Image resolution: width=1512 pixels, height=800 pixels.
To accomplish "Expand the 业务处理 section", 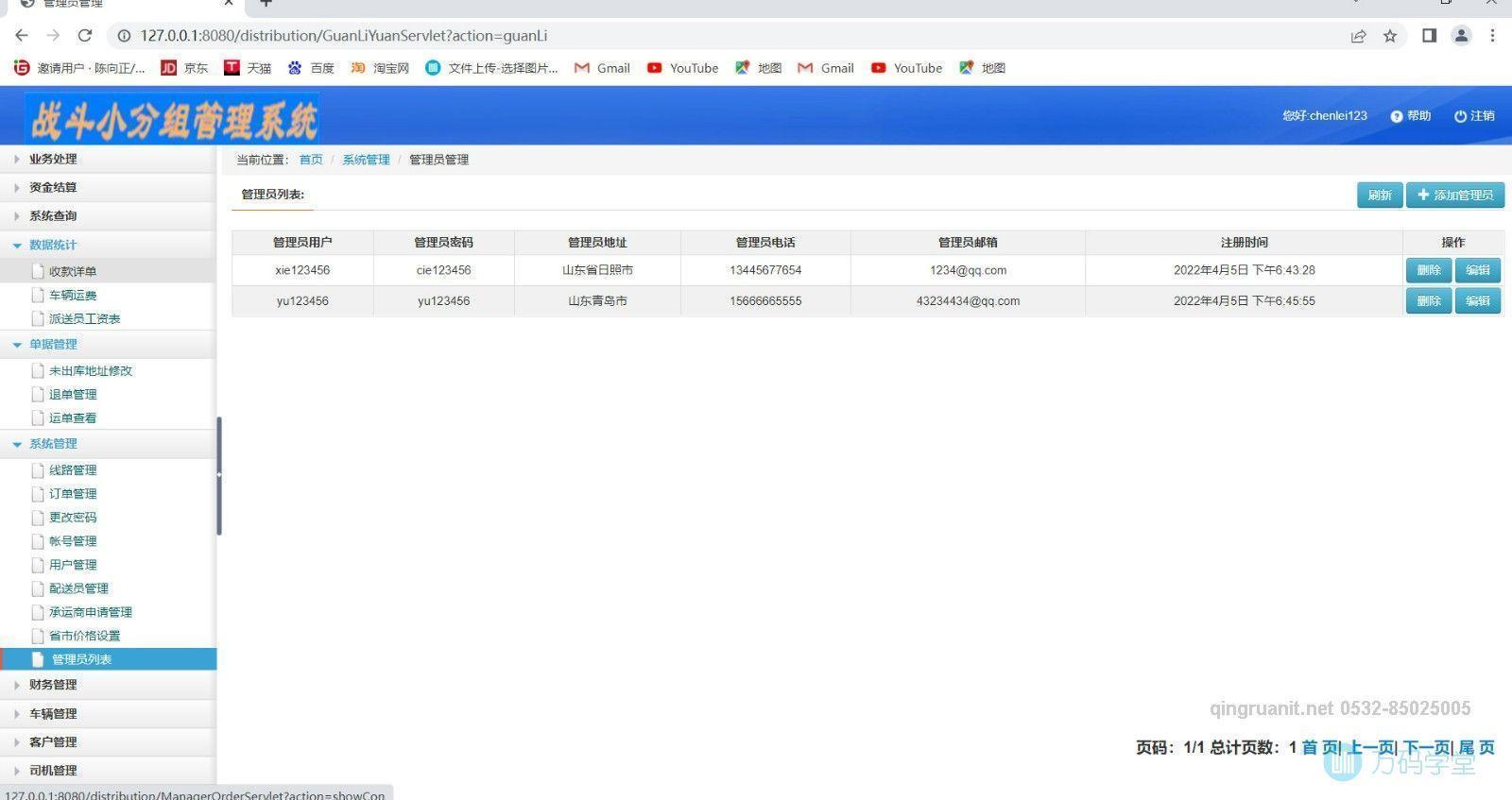I will [x=108, y=159].
